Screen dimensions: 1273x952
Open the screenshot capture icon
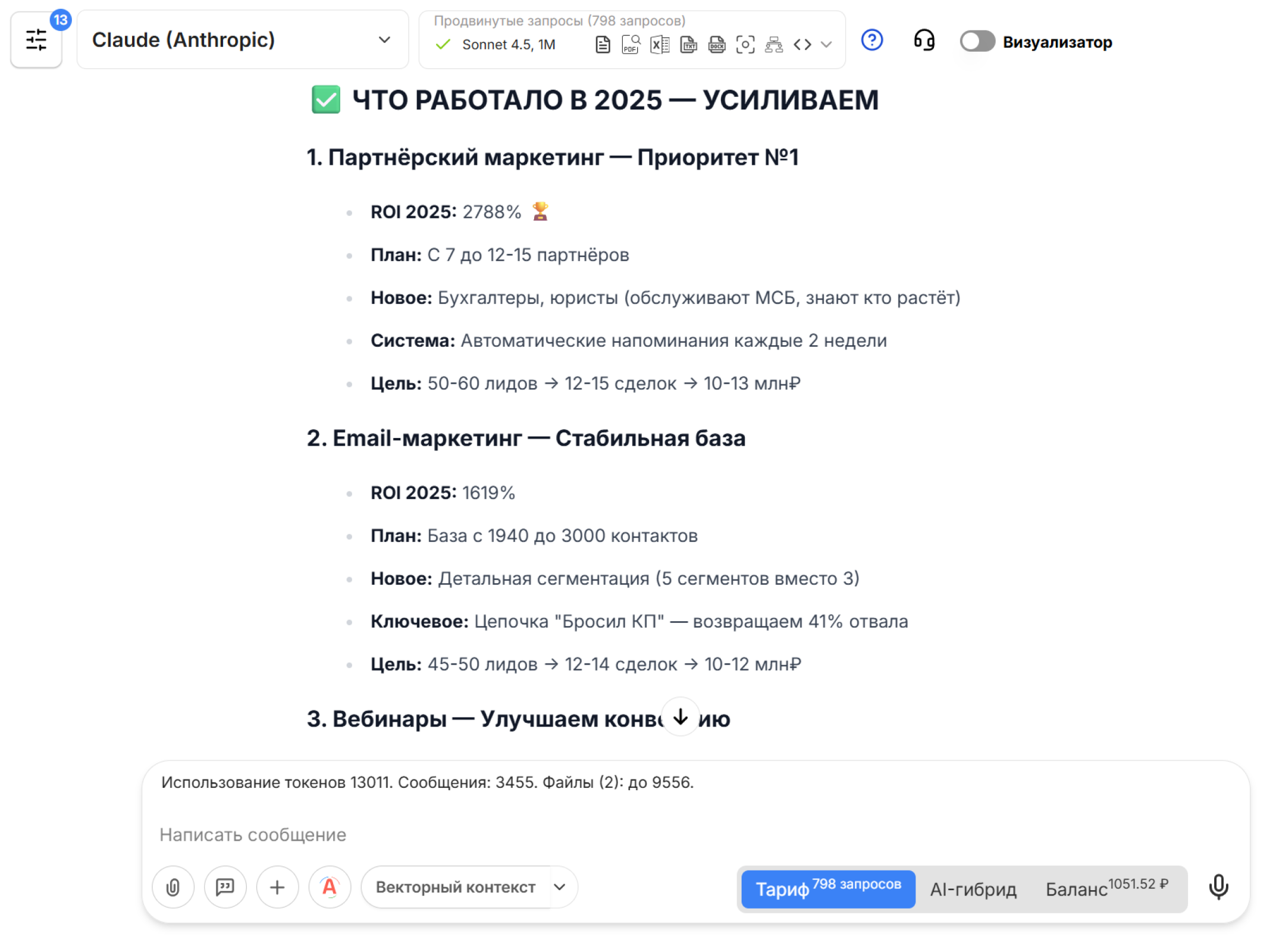(745, 43)
